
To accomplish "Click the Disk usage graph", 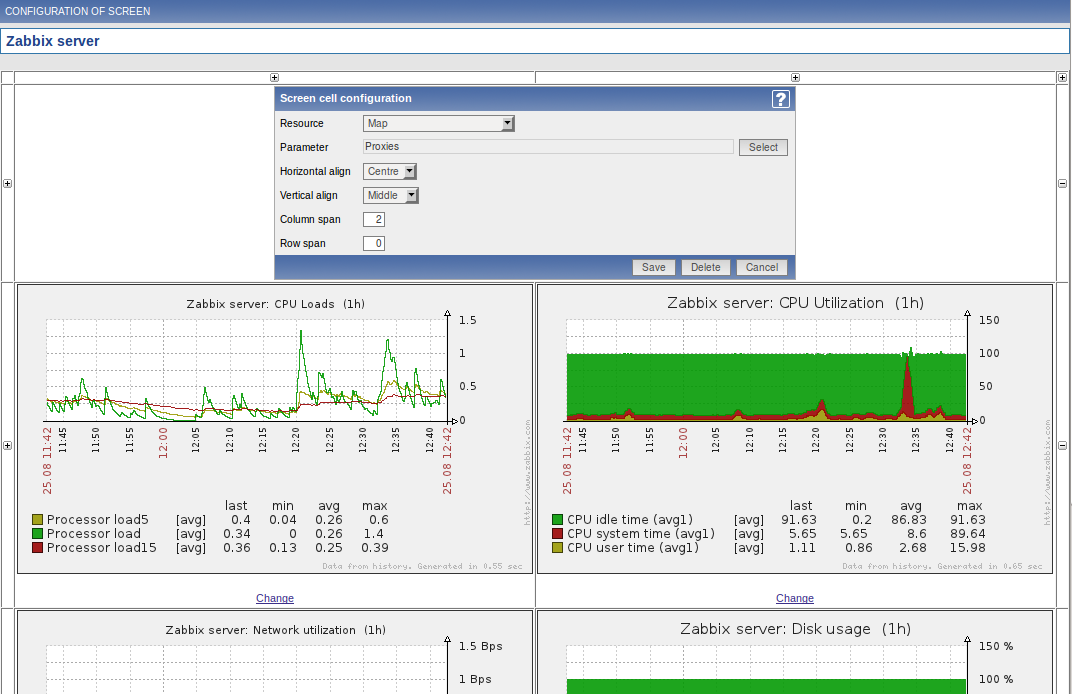I will 794,652.
